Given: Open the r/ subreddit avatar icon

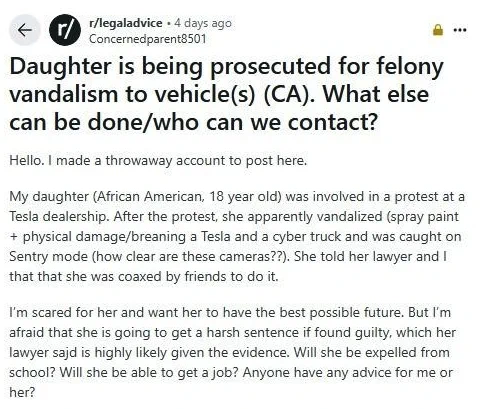Looking at the screenshot, I should 65,30.
